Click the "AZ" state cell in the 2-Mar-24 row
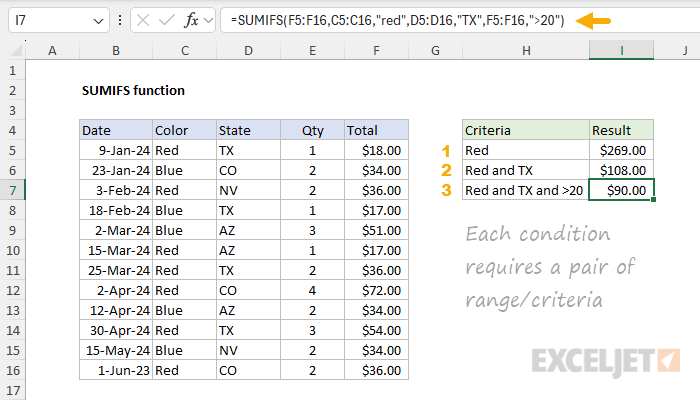 (249, 230)
